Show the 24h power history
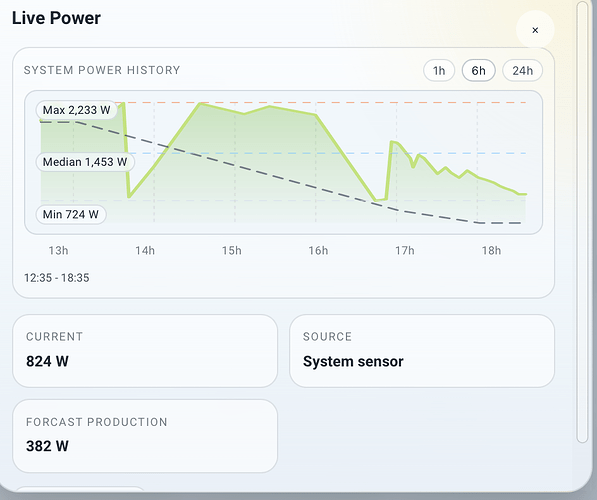 [522, 70]
